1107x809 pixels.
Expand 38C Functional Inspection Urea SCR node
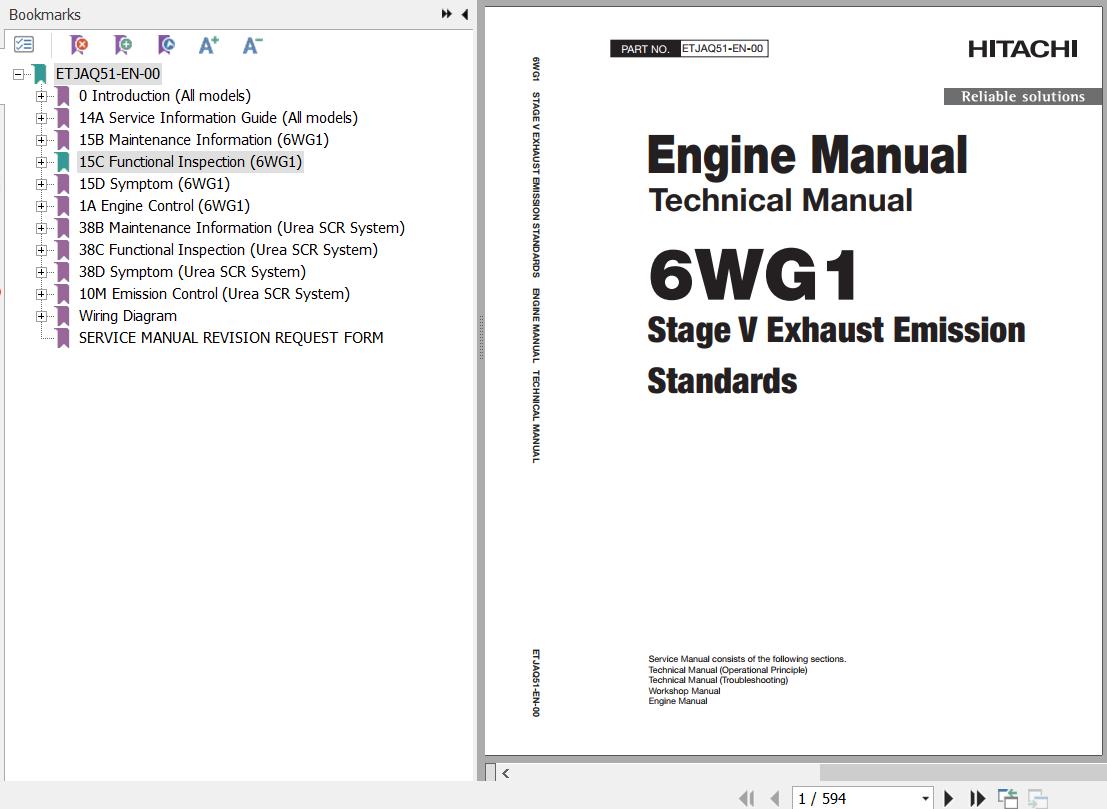click(x=41, y=250)
